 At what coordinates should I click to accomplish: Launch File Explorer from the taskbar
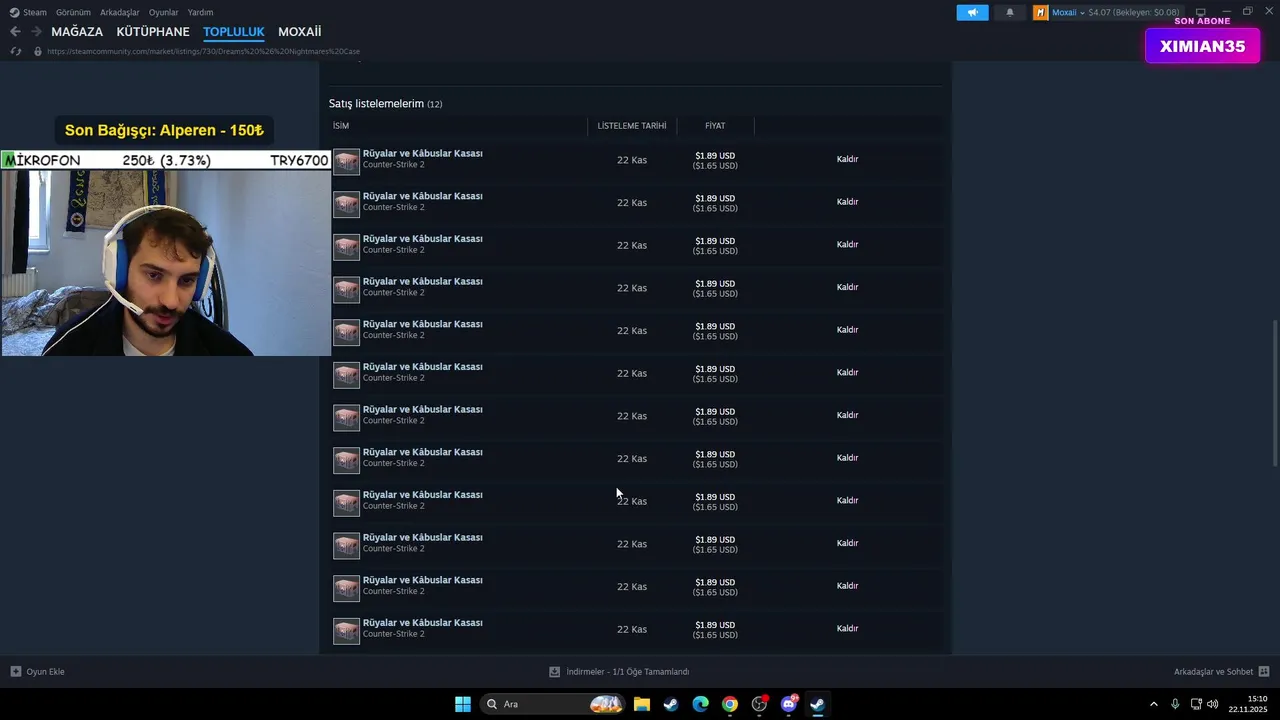pos(642,704)
